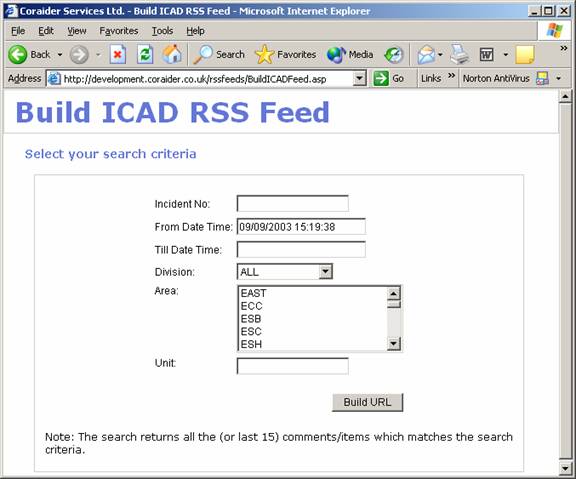This screenshot has width=576, height=479.
Task: Open the Search toolbar button
Action: [x=219, y=54]
